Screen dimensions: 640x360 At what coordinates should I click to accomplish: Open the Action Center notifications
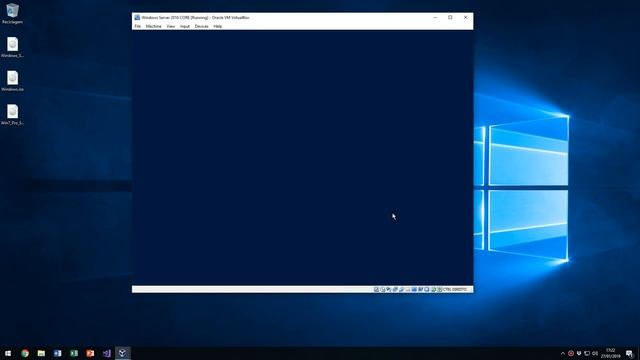[x=629, y=353]
